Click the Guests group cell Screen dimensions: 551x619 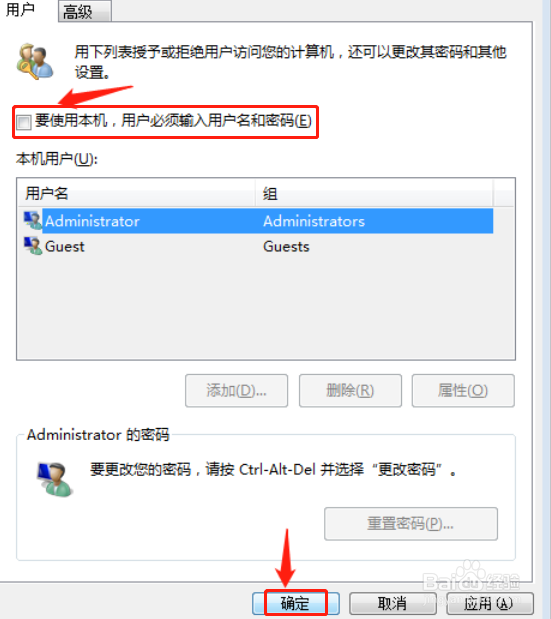click(286, 246)
